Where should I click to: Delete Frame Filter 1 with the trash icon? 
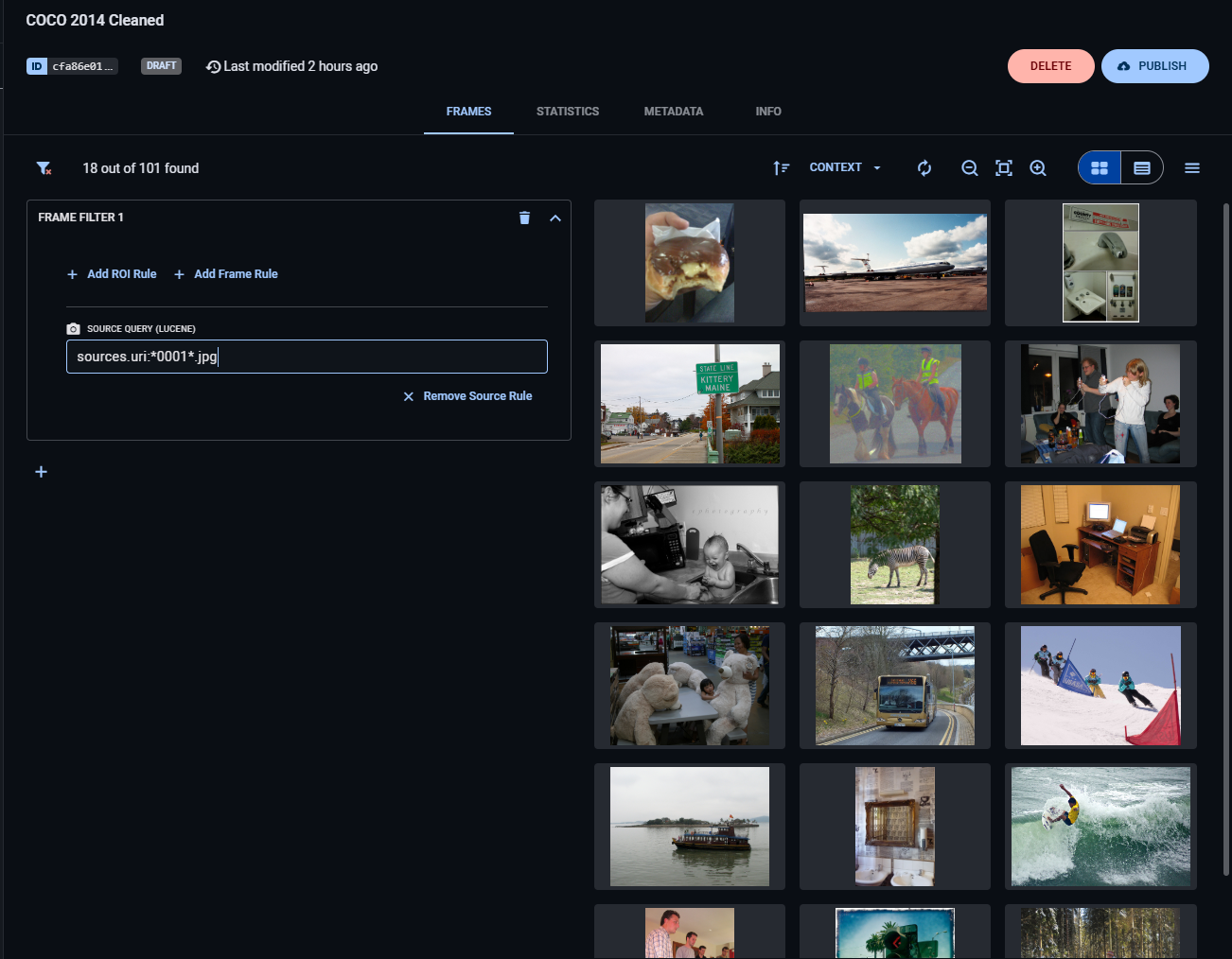tap(525, 218)
